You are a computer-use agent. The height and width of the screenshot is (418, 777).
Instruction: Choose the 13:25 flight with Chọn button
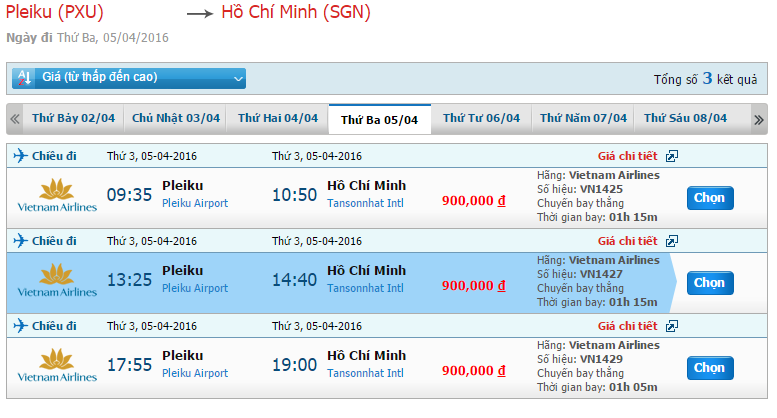coord(710,283)
